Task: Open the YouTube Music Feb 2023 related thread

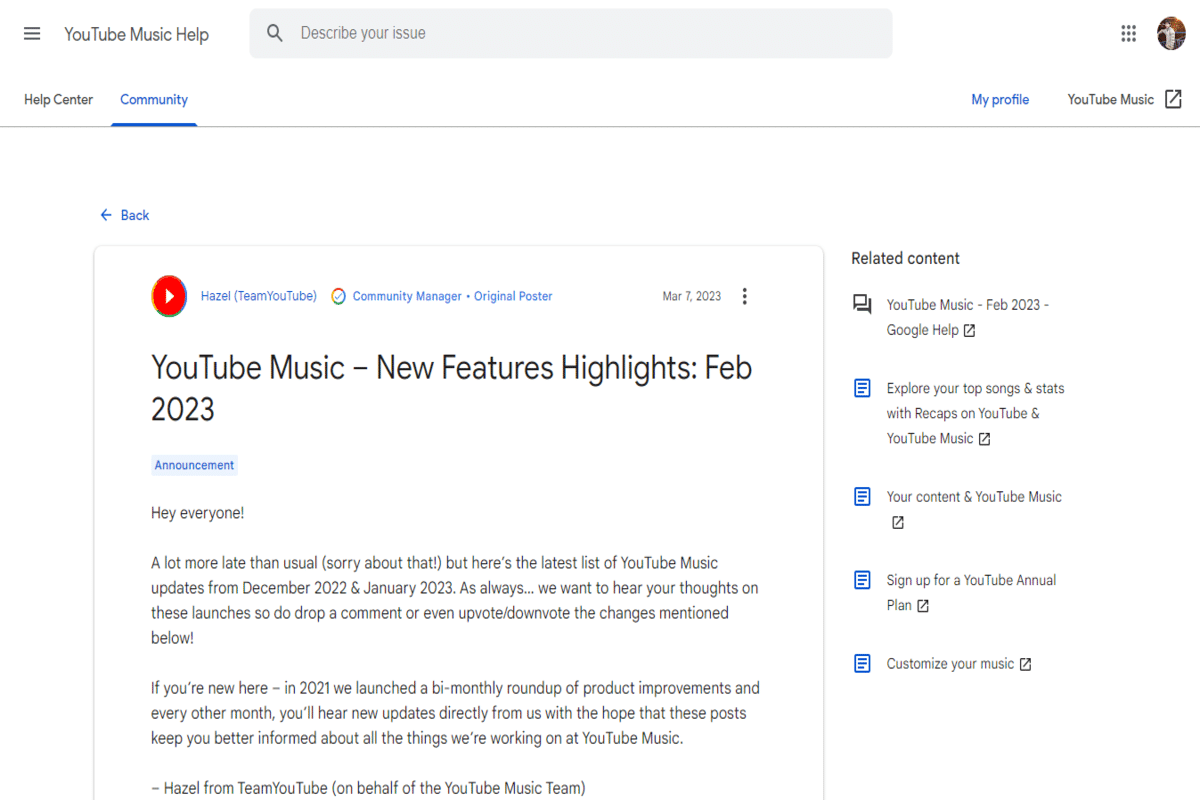Action: [967, 305]
